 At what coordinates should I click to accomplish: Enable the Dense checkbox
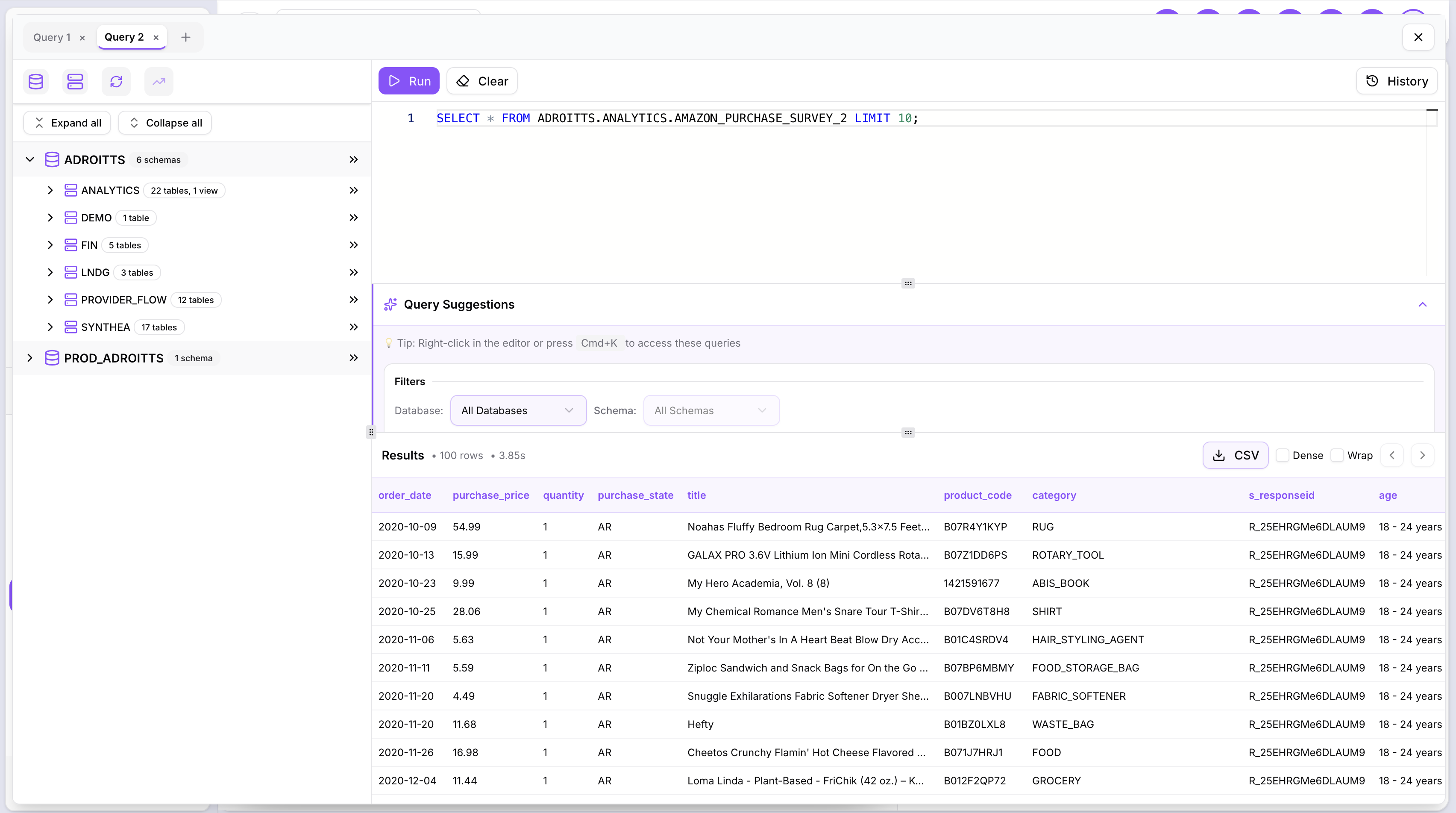coord(1283,455)
